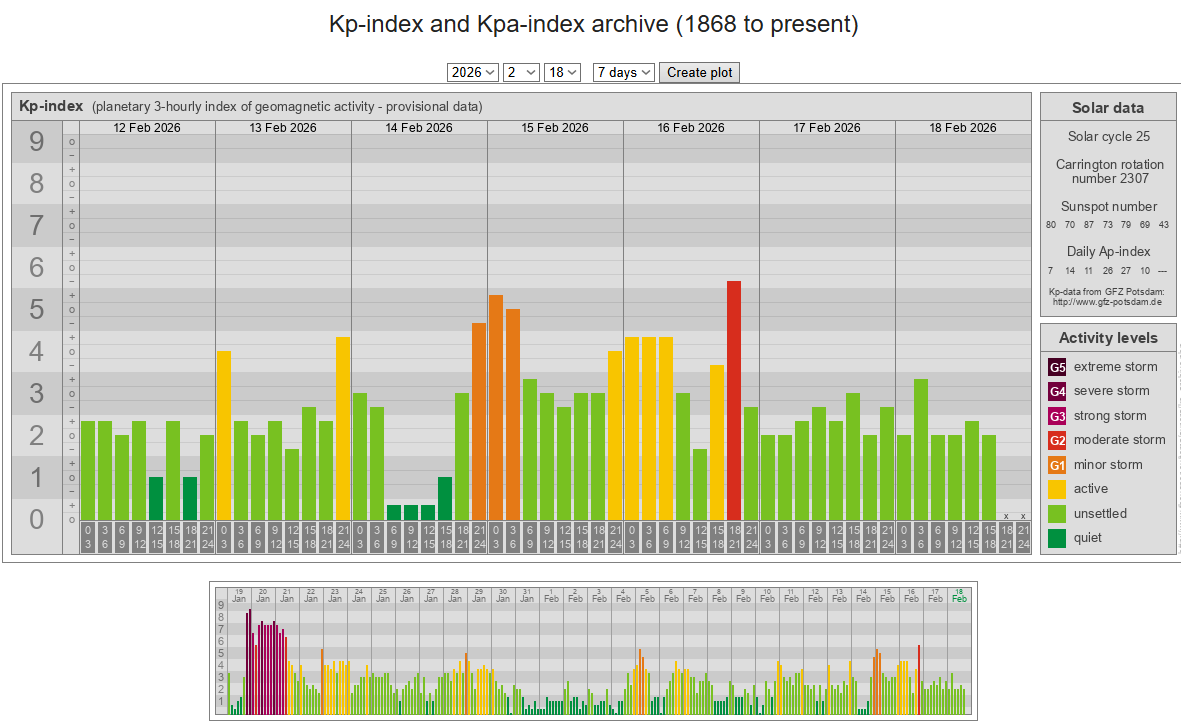Expand the 7 days duration dropdown
Viewport: 1181px width, 721px height.
point(623,72)
